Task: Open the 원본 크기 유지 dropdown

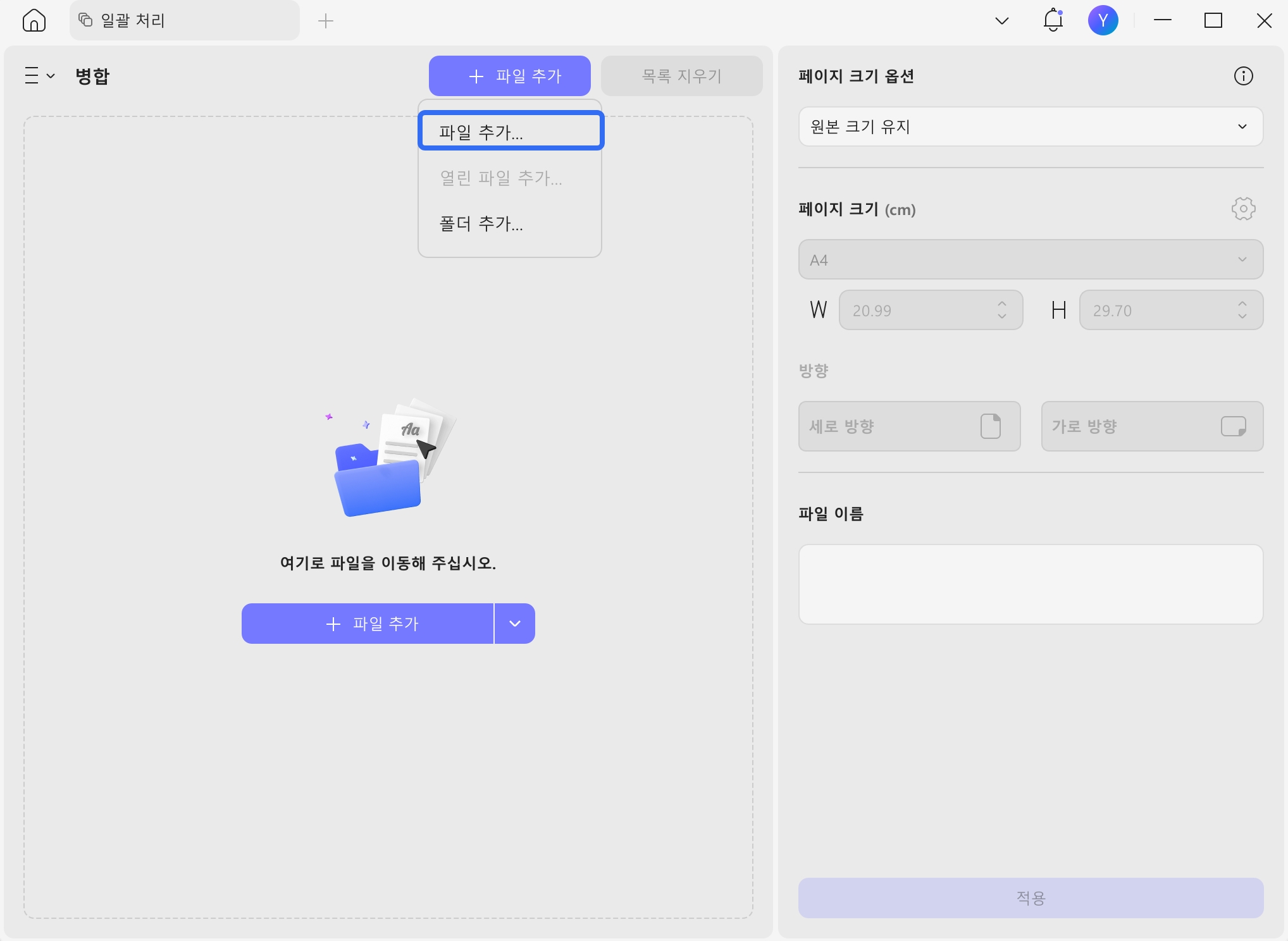Action: (1241, 126)
